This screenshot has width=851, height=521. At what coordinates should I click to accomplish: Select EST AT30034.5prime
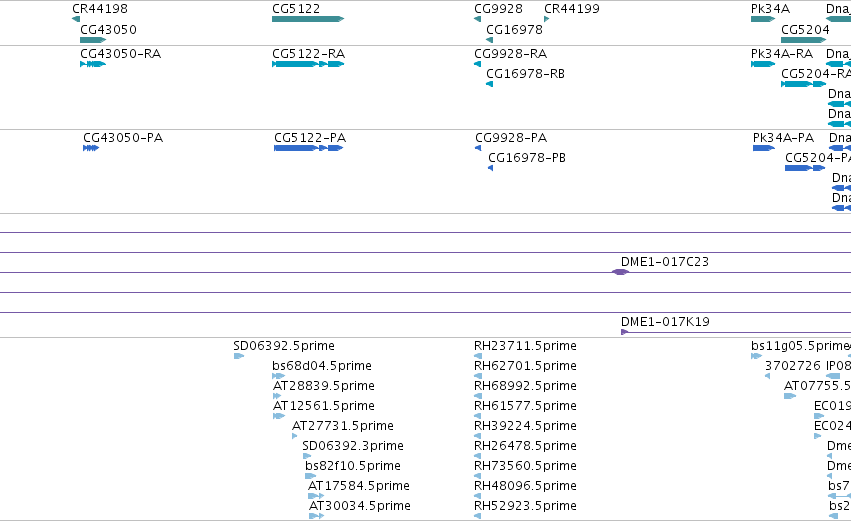click(x=316, y=516)
